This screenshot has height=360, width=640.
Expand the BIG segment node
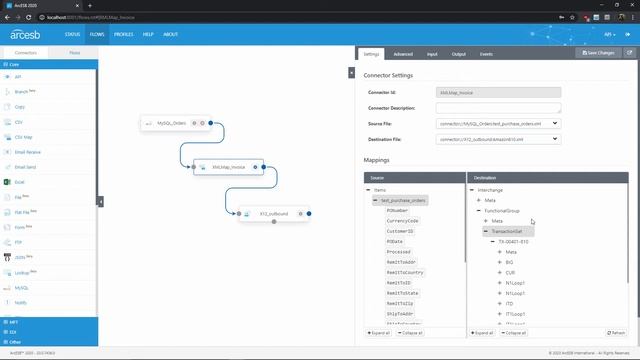pyautogui.click(x=500, y=262)
